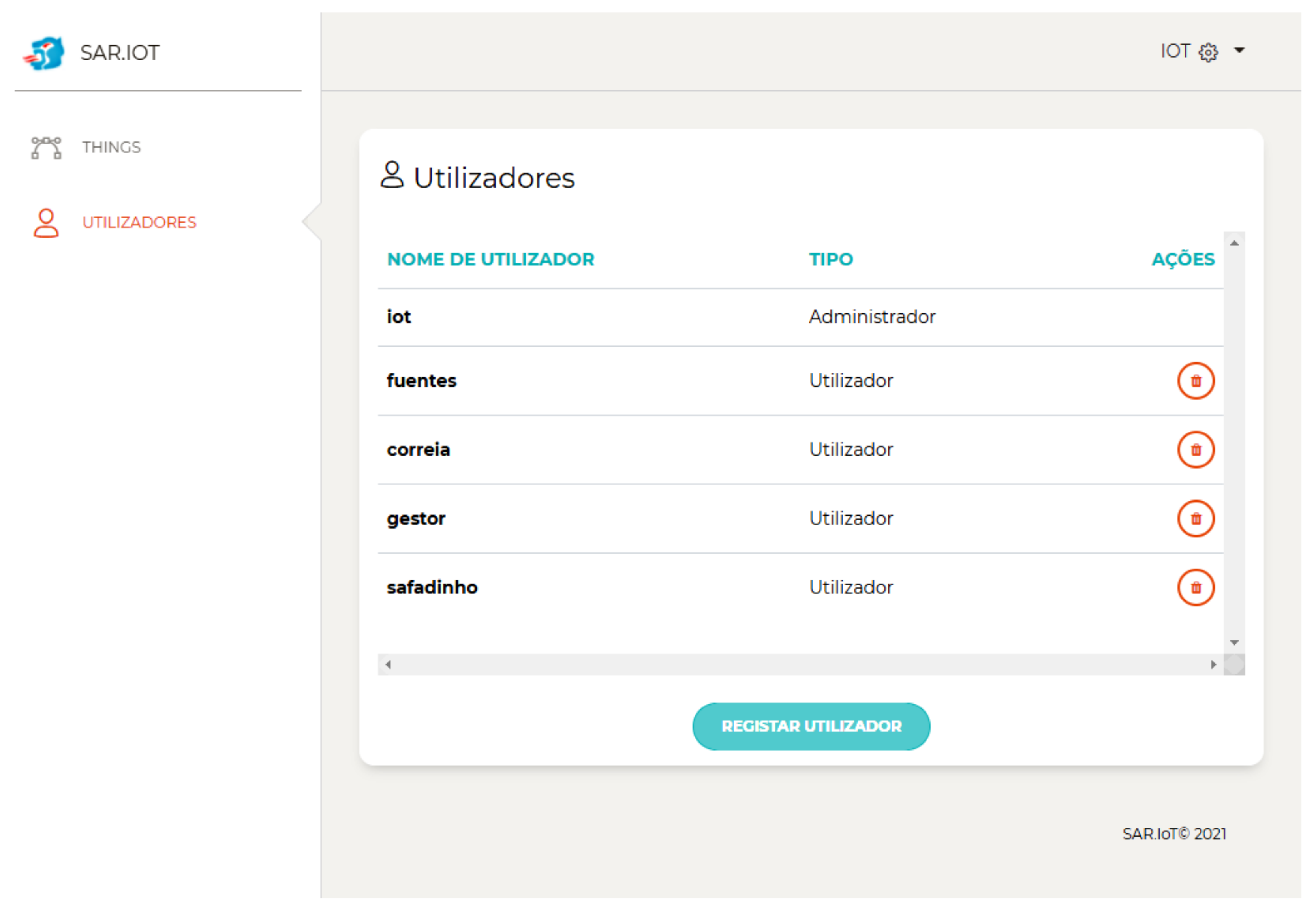Screen dimensions: 1316x912
Task: Select UTILIZADORES in the sidebar
Action: coord(139,223)
